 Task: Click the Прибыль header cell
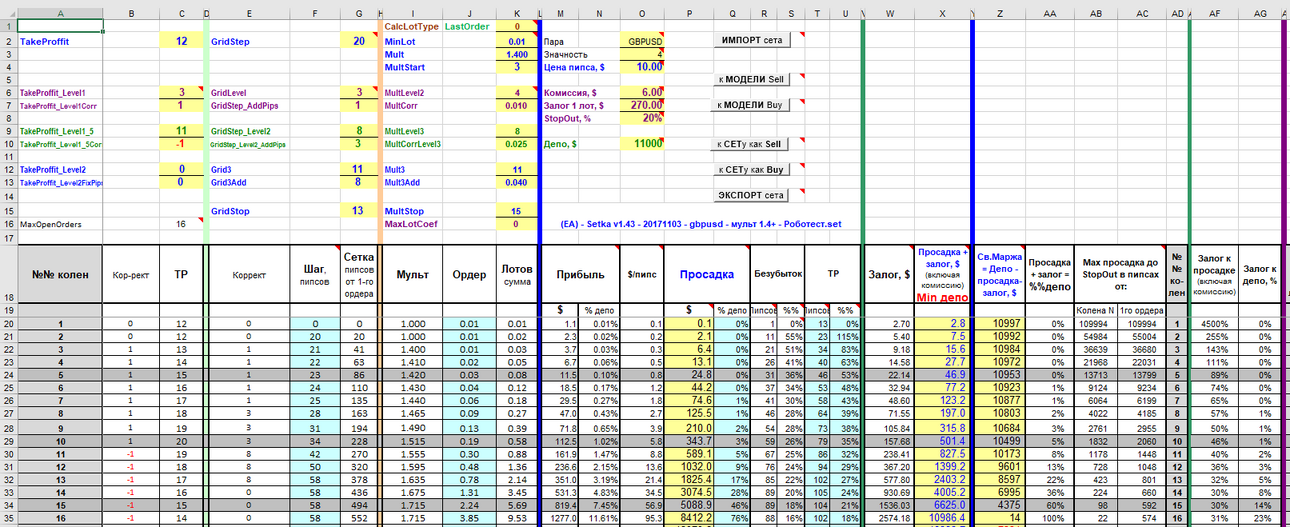pos(580,273)
